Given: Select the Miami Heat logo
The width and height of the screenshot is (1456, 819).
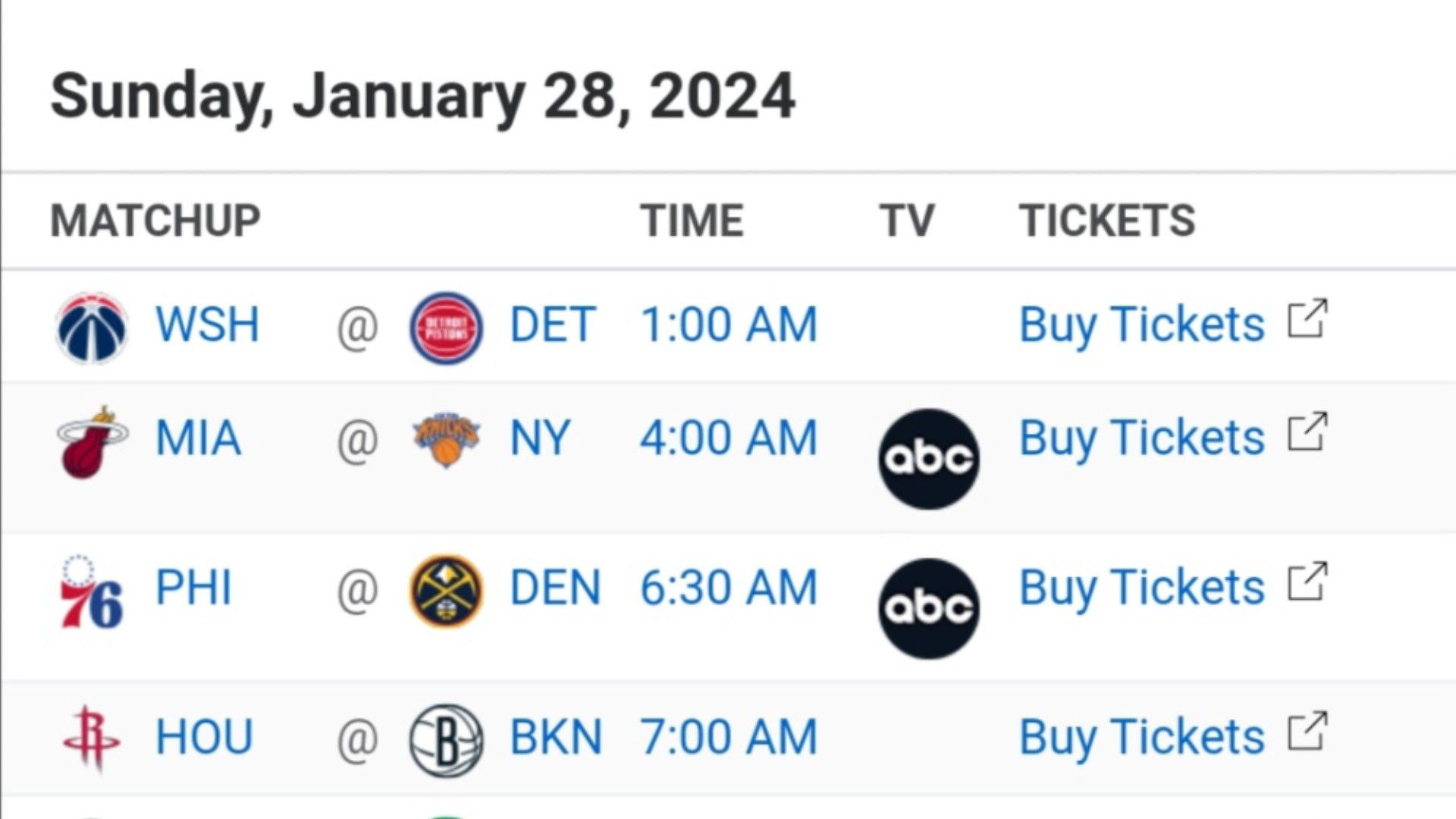Looking at the screenshot, I should (92, 442).
